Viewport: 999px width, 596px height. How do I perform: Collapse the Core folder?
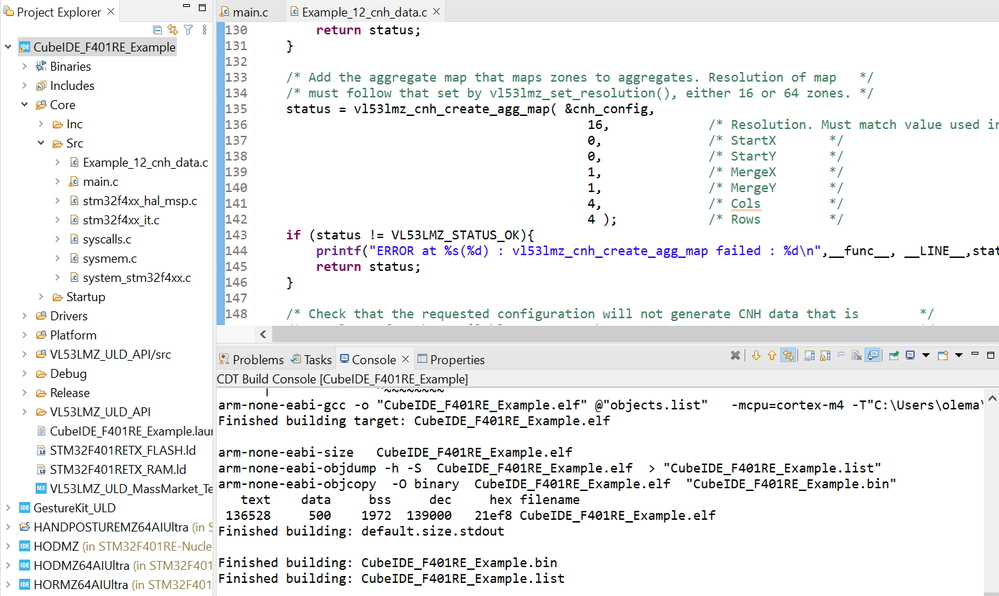[24, 105]
